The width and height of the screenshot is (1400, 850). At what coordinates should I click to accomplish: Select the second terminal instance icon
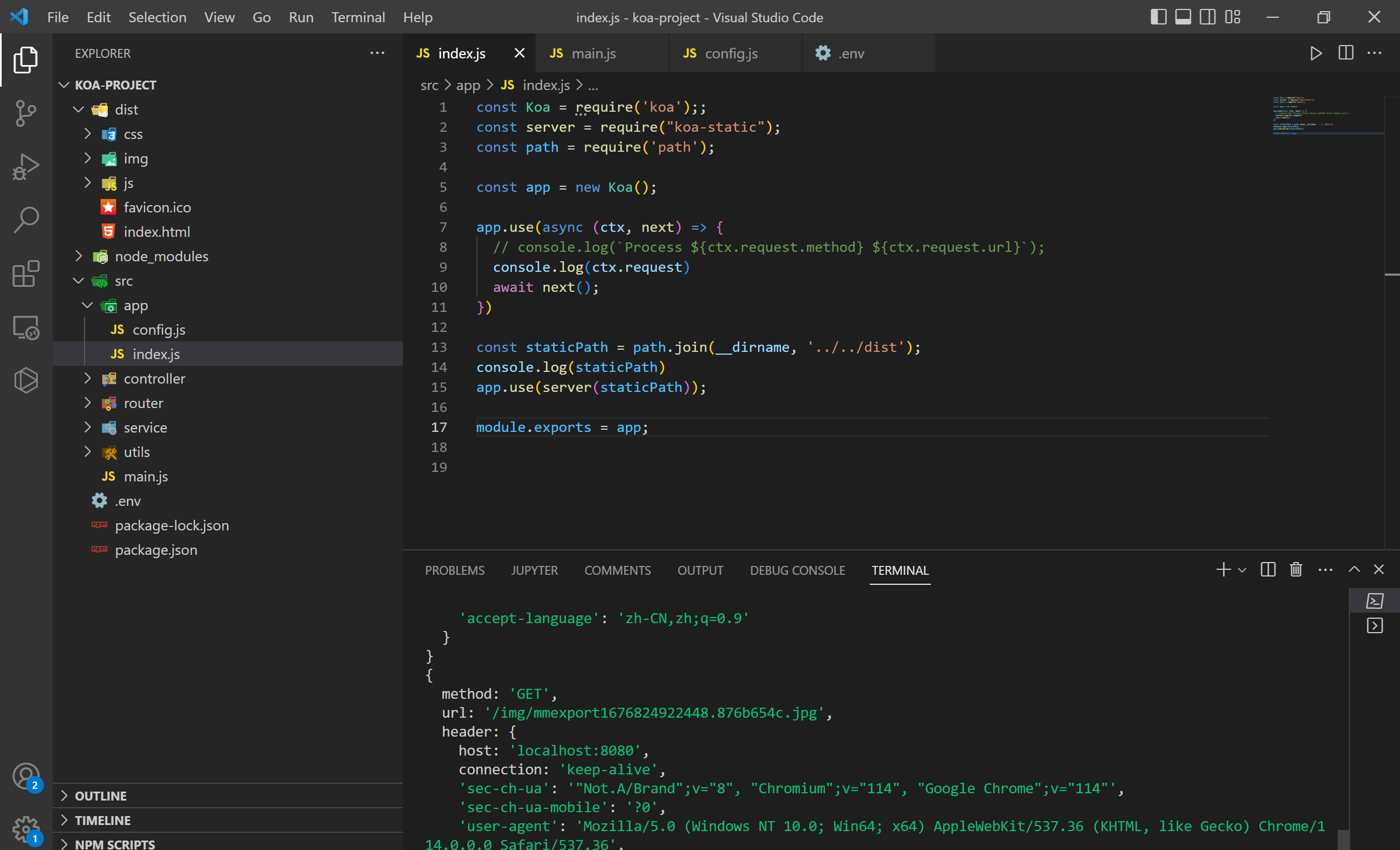pyautogui.click(x=1374, y=625)
